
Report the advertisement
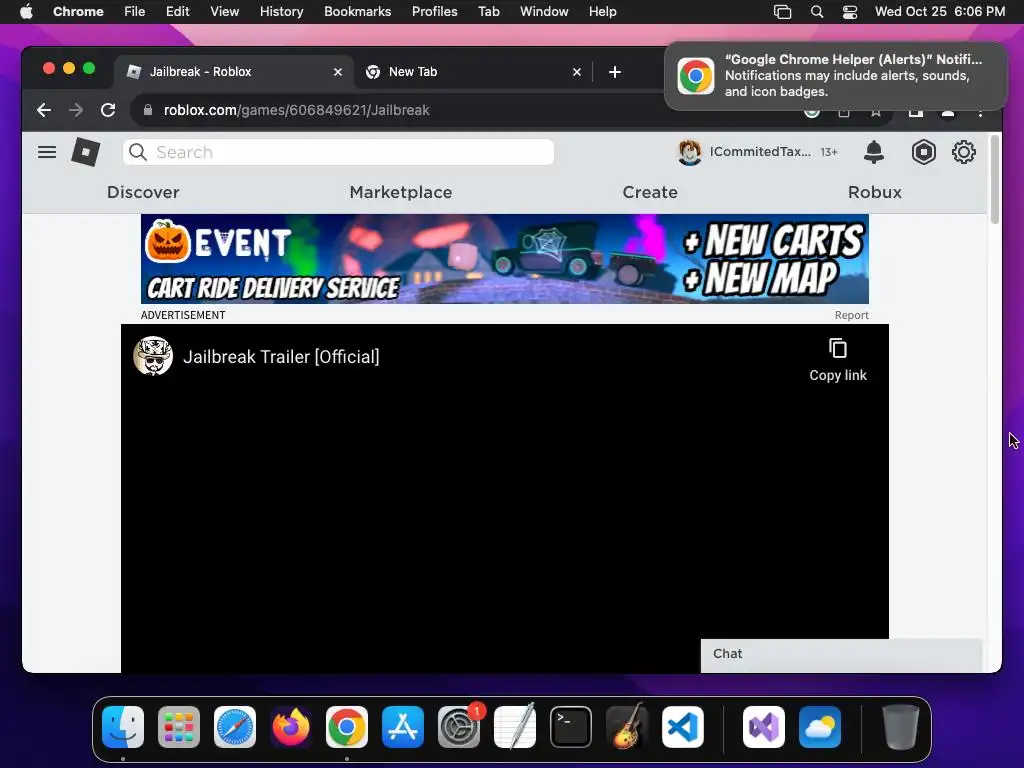pyautogui.click(x=852, y=315)
